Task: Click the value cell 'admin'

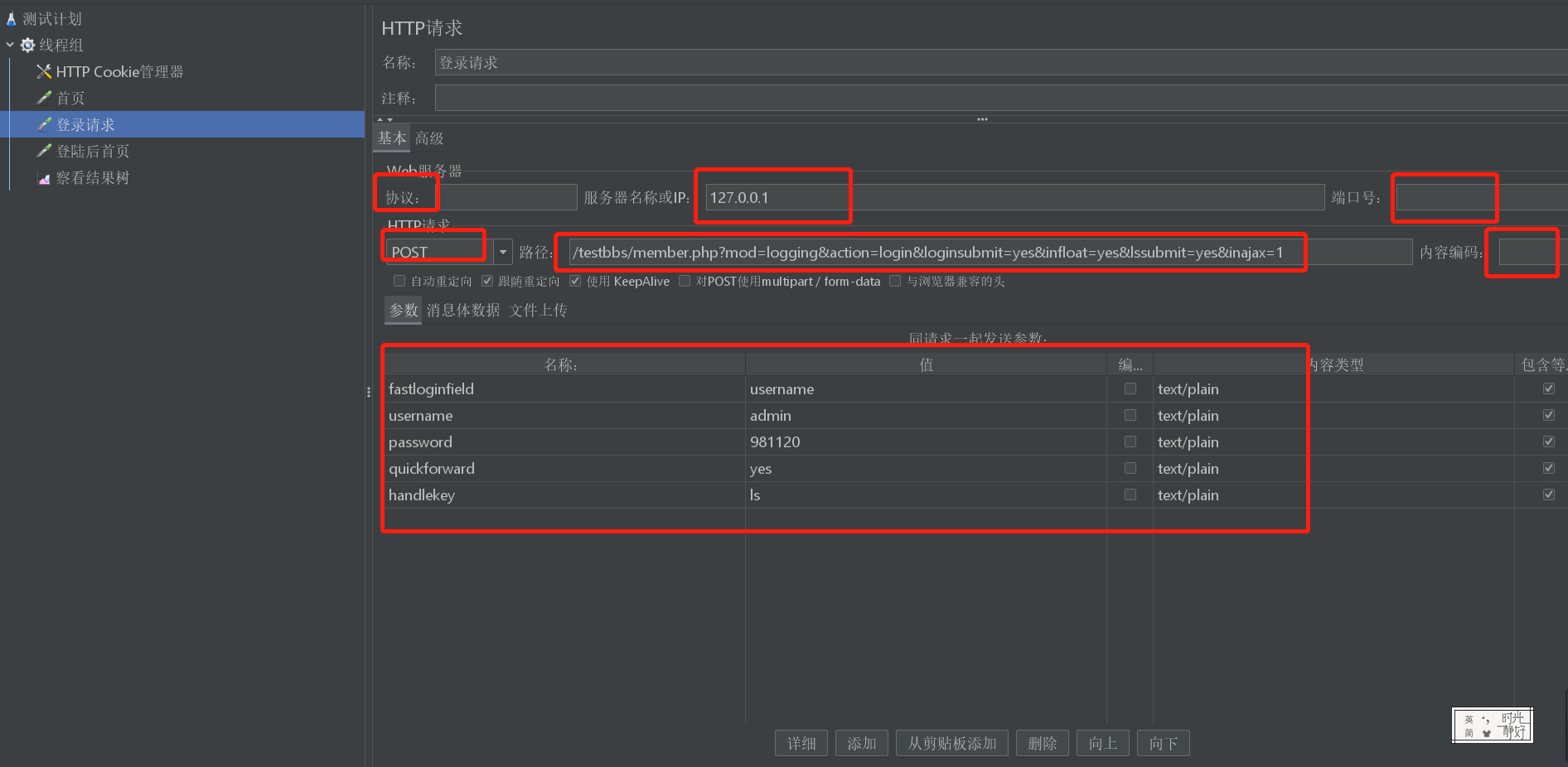Action: (x=926, y=415)
